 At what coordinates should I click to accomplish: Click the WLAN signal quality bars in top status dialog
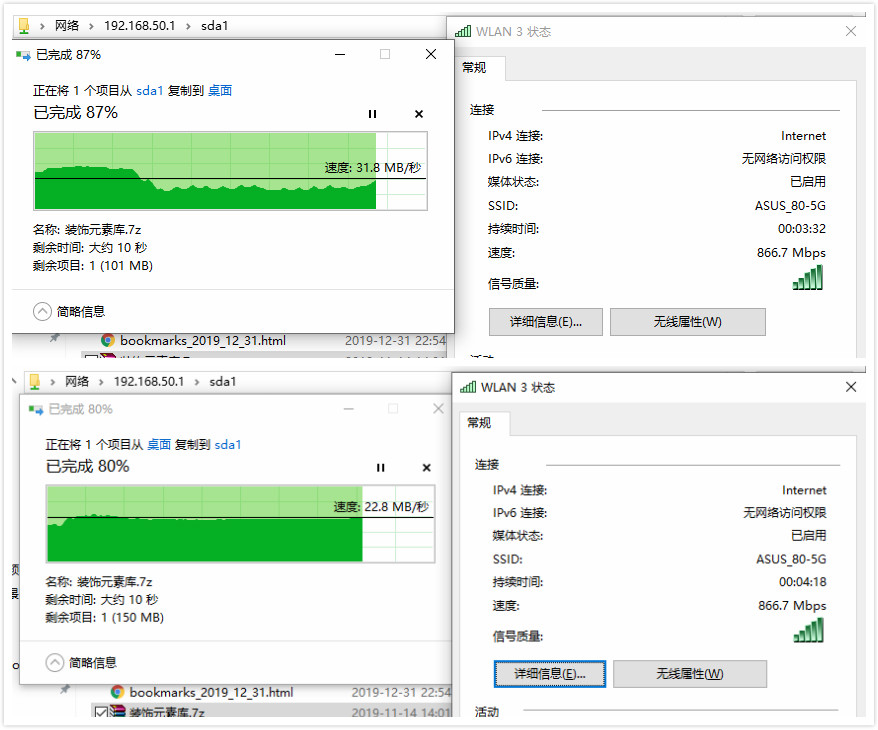click(807, 278)
